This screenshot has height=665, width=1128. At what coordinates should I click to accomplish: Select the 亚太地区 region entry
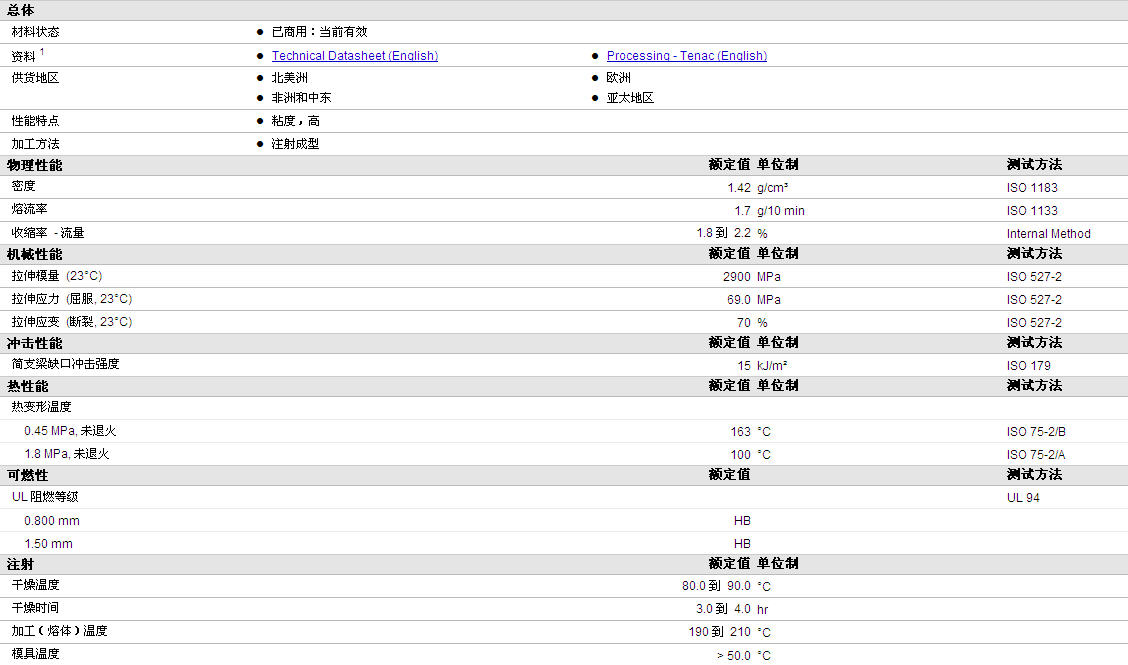pyautogui.click(x=630, y=98)
